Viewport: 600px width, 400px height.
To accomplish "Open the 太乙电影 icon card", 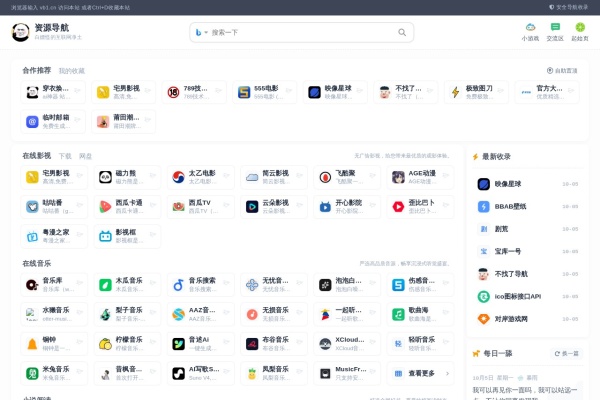I will [201, 177].
